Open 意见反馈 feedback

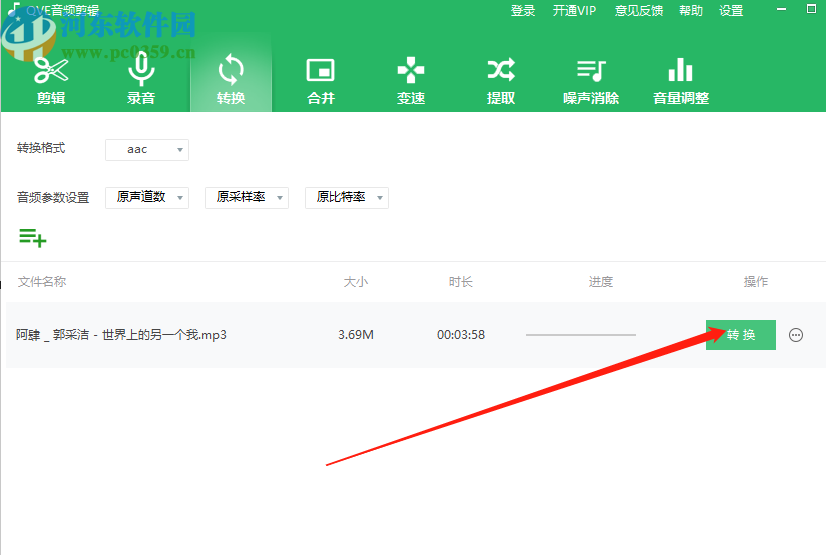click(638, 11)
